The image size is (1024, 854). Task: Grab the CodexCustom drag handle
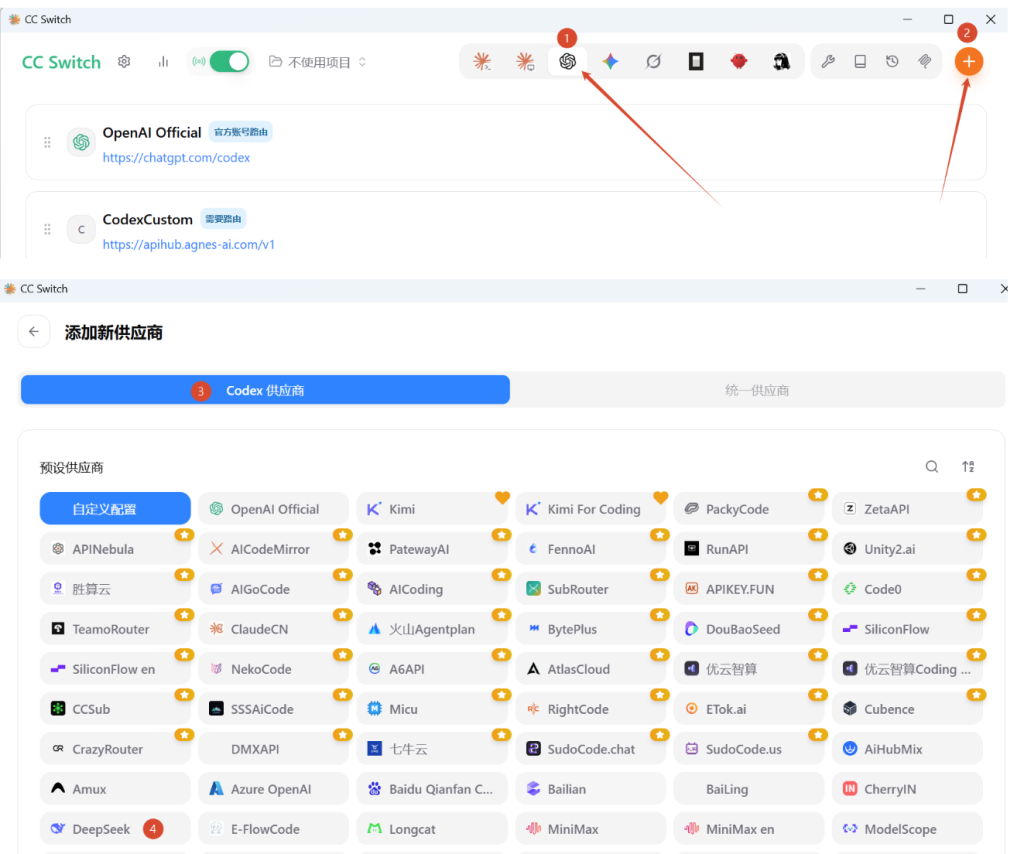click(47, 229)
